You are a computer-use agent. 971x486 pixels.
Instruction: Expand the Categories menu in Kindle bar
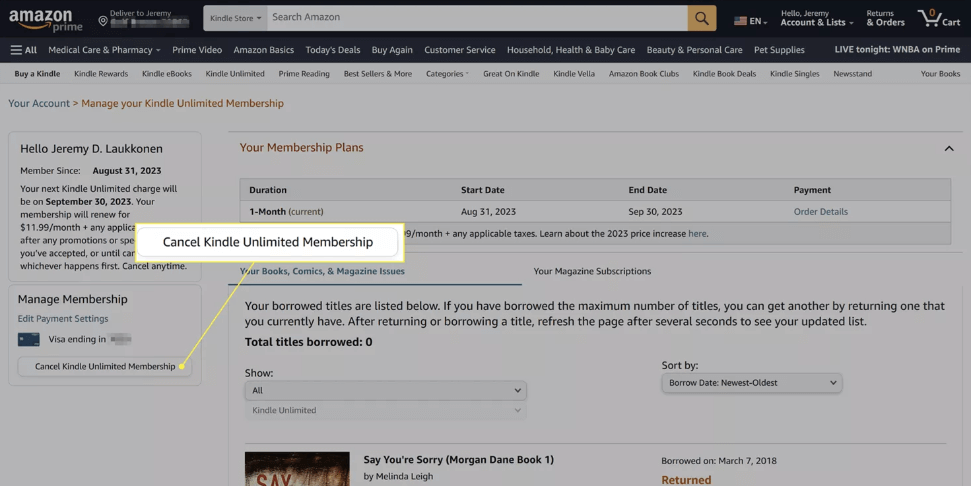coord(447,74)
